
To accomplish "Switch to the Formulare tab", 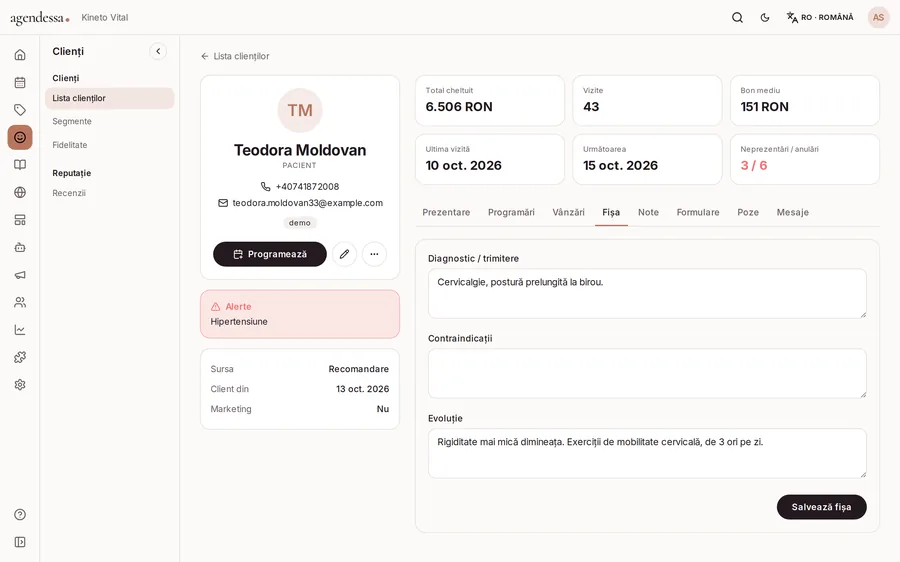I will point(697,212).
